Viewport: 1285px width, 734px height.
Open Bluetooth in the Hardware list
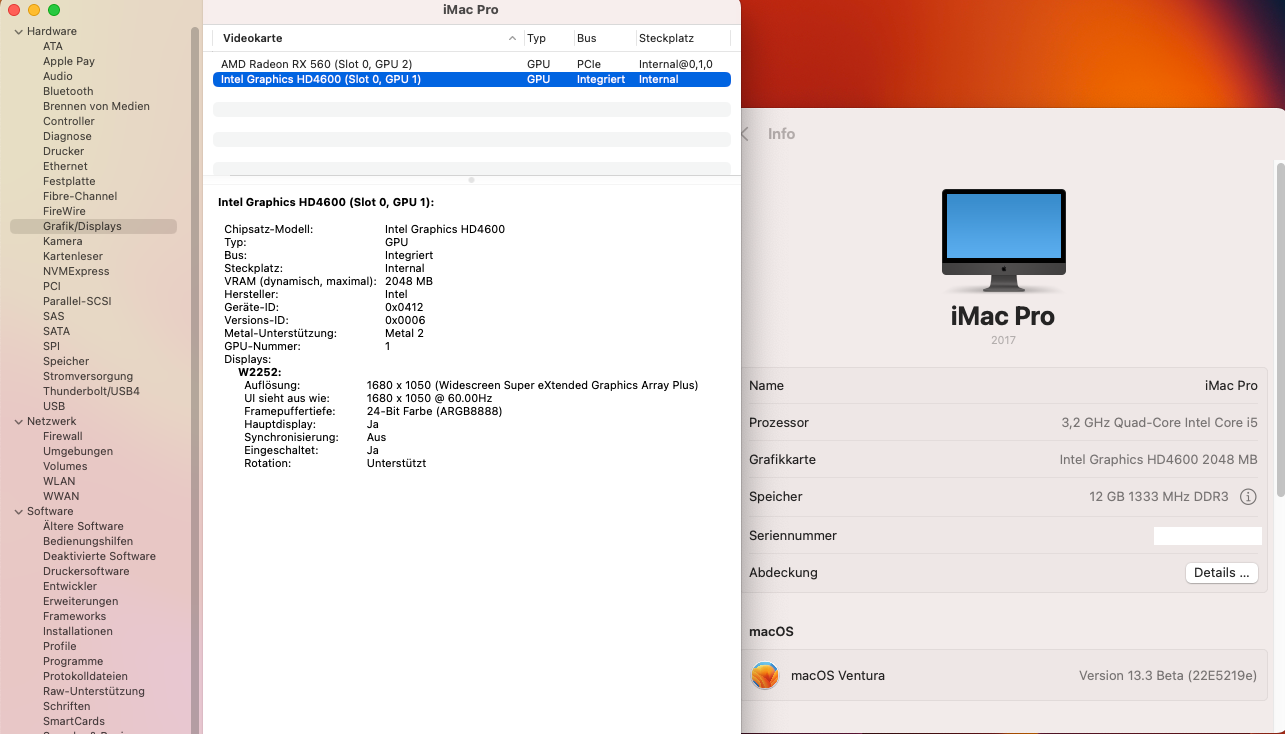click(68, 91)
